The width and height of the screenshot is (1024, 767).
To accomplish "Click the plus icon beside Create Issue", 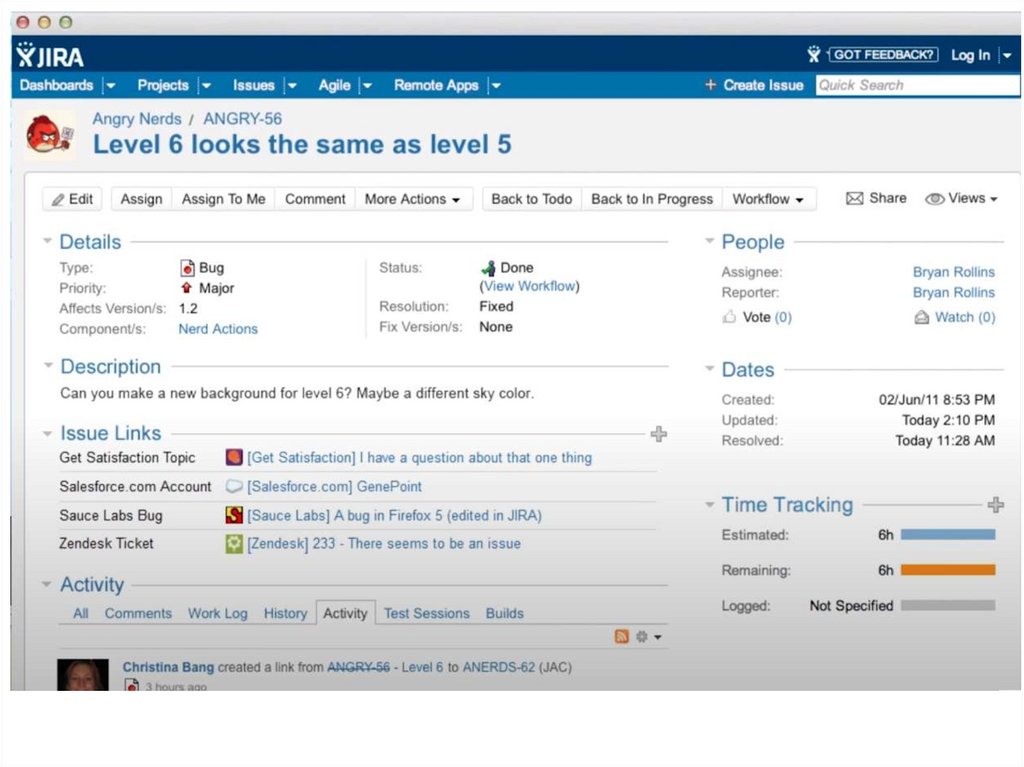I will [x=711, y=85].
